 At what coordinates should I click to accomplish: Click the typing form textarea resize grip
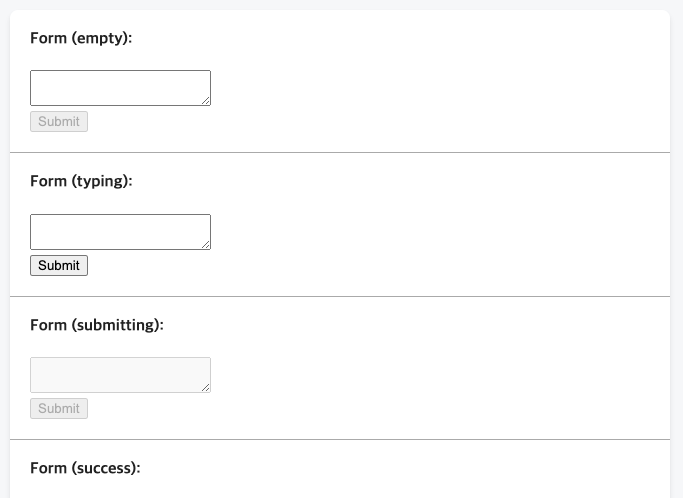(x=206, y=245)
